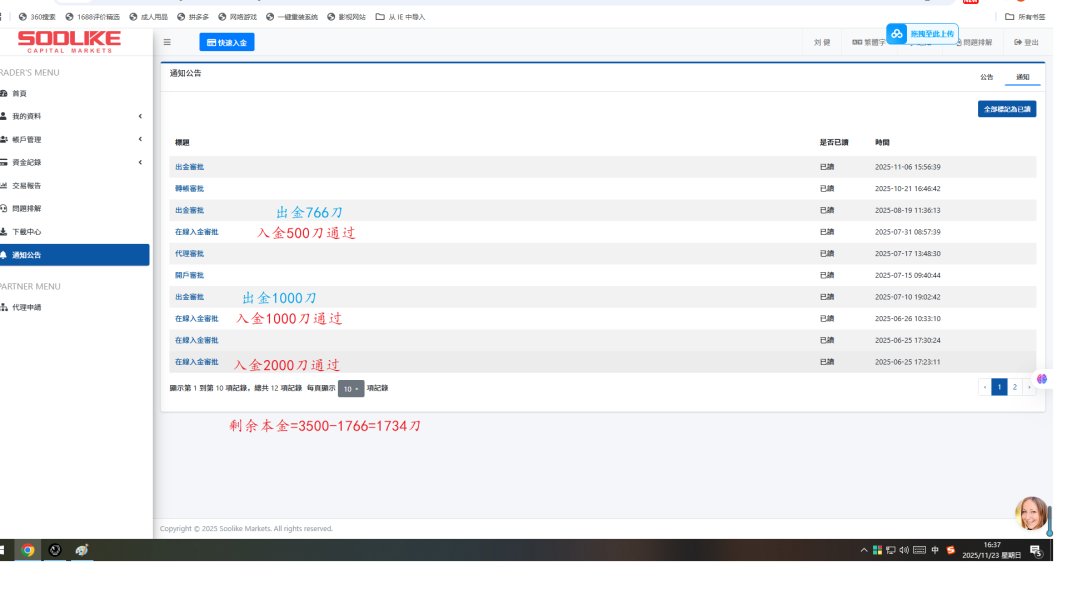Click the Chrome icon in the taskbar

tap(28, 550)
